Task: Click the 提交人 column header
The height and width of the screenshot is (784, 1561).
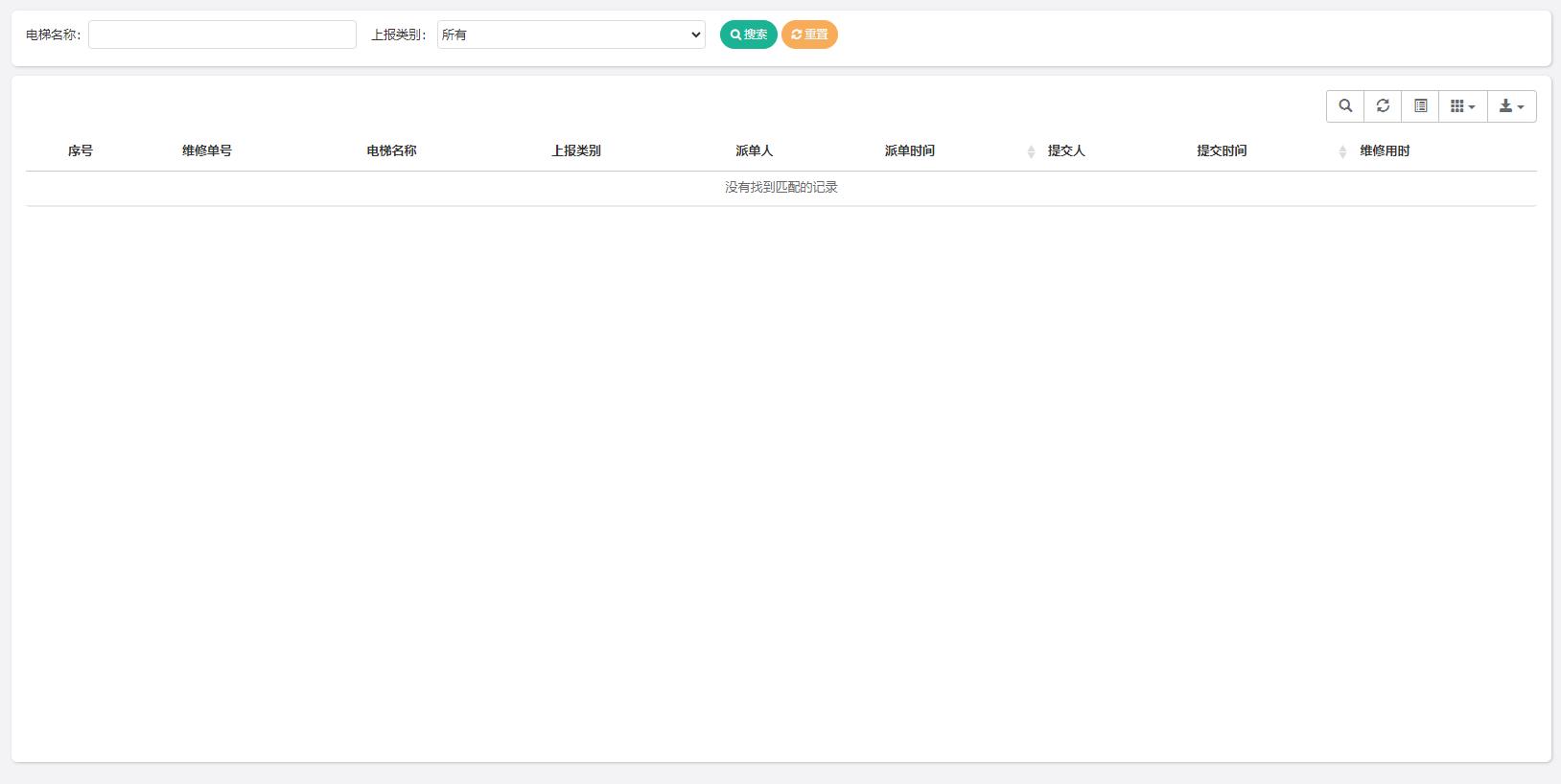Action: click(x=1066, y=150)
